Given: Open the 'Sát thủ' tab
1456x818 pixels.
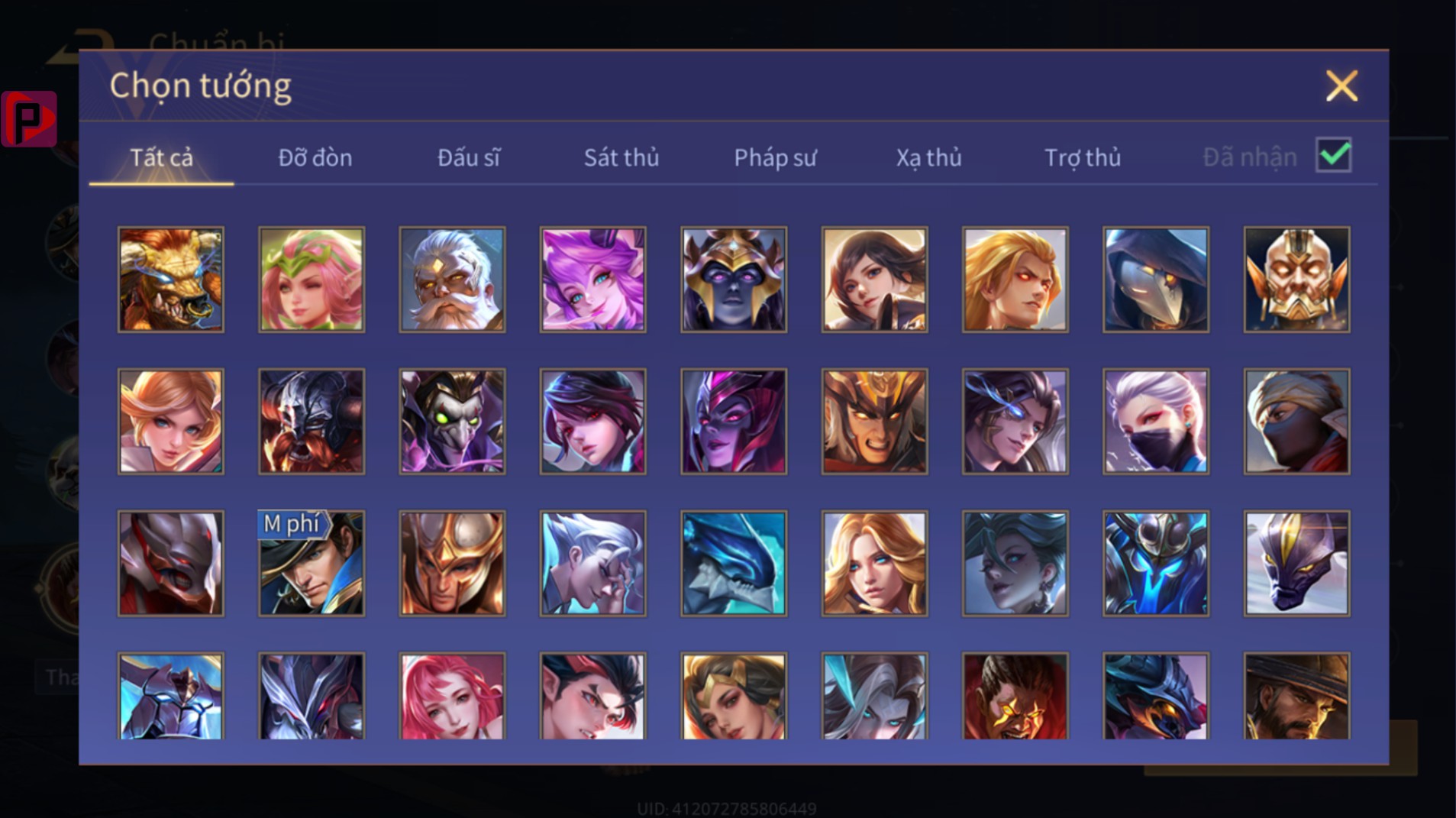Looking at the screenshot, I should point(621,157).
